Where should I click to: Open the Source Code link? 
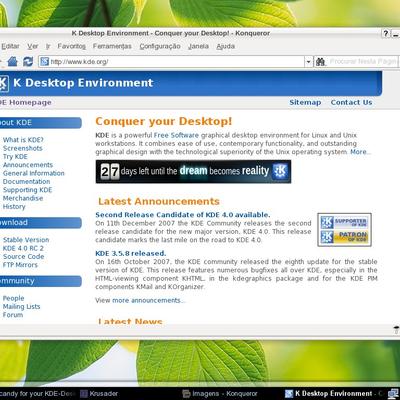pyautogui.click(x=24, y=256)
